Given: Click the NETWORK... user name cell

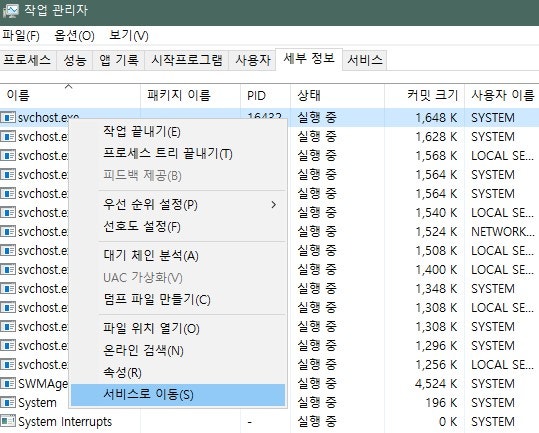Looking at the screenshot, I should 503,232.
